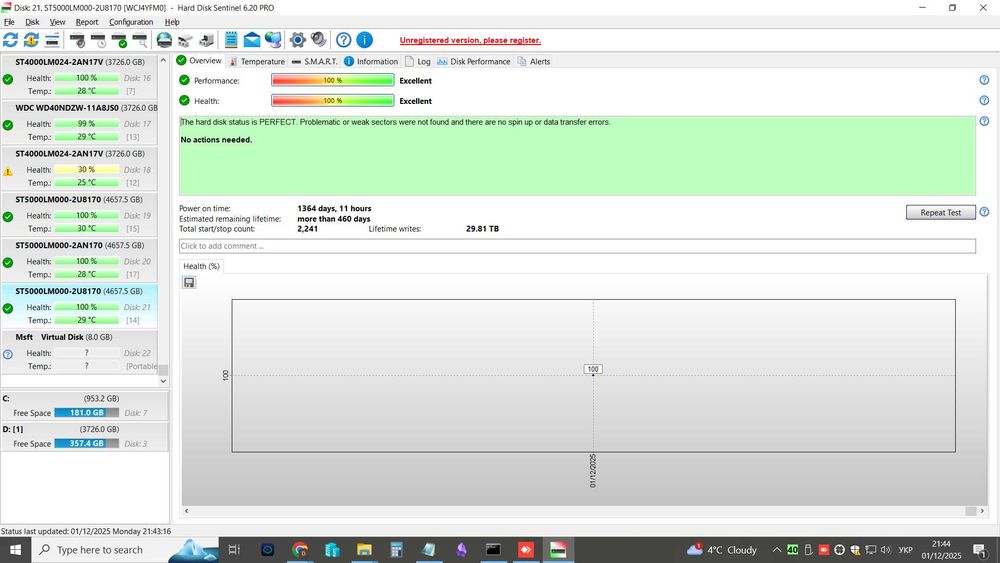
Task: Click the graph horizontal scroll left arrow
Action: point(186,511)
